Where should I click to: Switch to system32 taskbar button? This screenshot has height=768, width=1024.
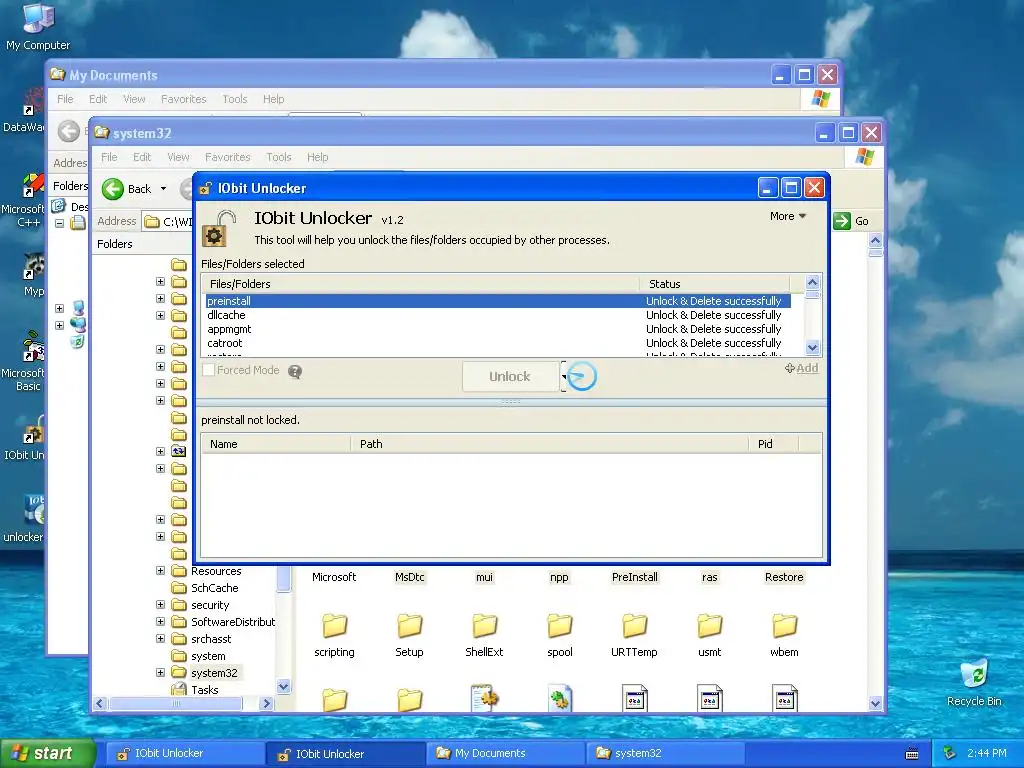[666, 754]
